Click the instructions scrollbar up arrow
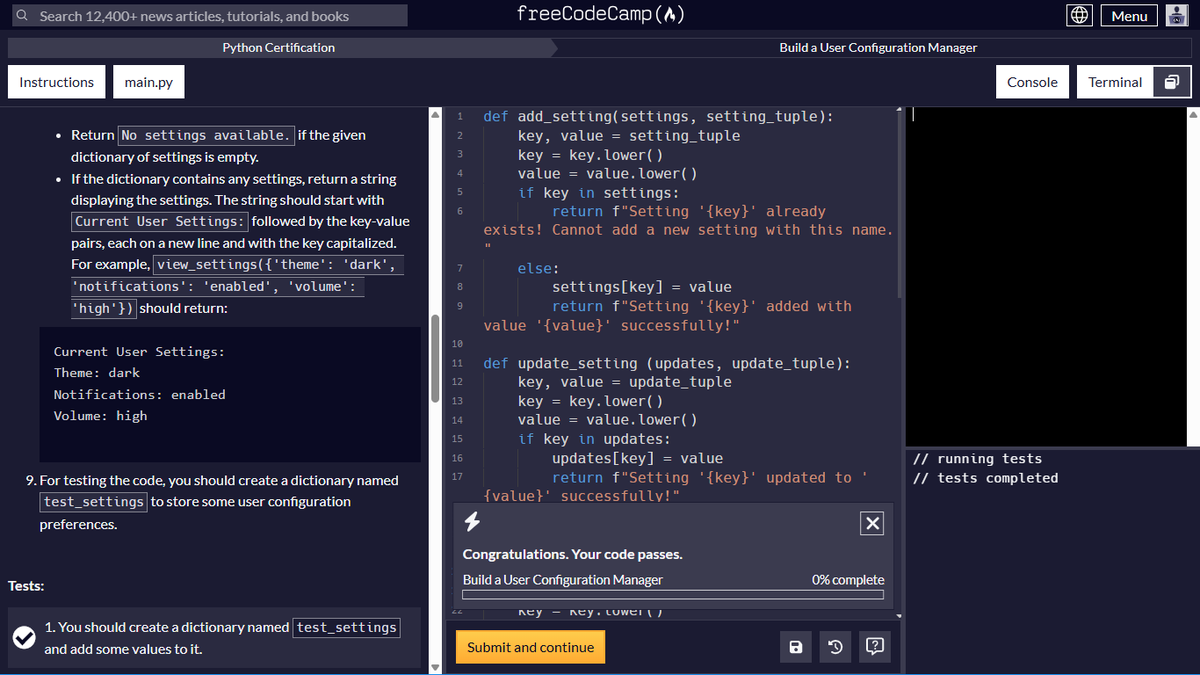This screenshot has width=1200, height=675. (434, 114)
